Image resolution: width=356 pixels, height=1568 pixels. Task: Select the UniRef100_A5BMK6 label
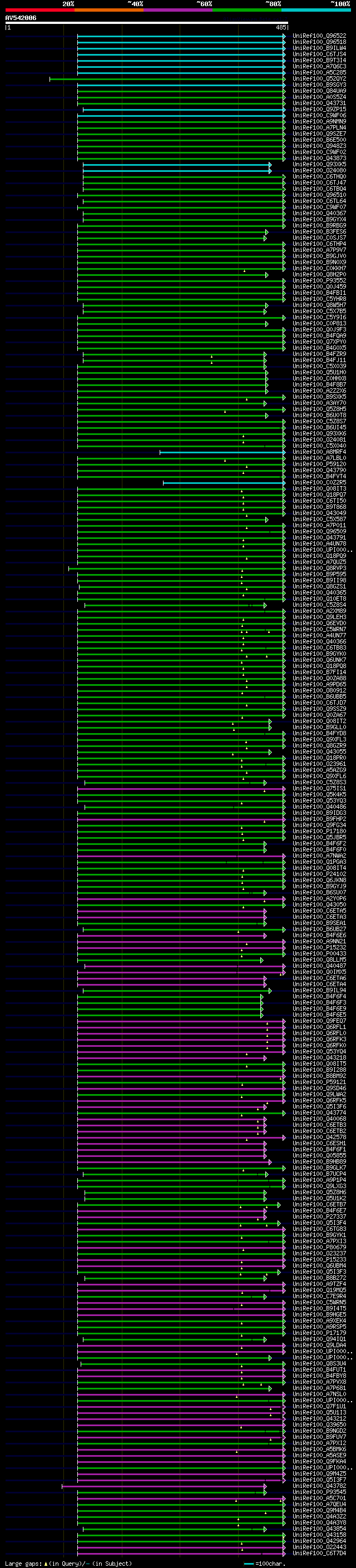pyautogui.click(x=319, y=1450)
